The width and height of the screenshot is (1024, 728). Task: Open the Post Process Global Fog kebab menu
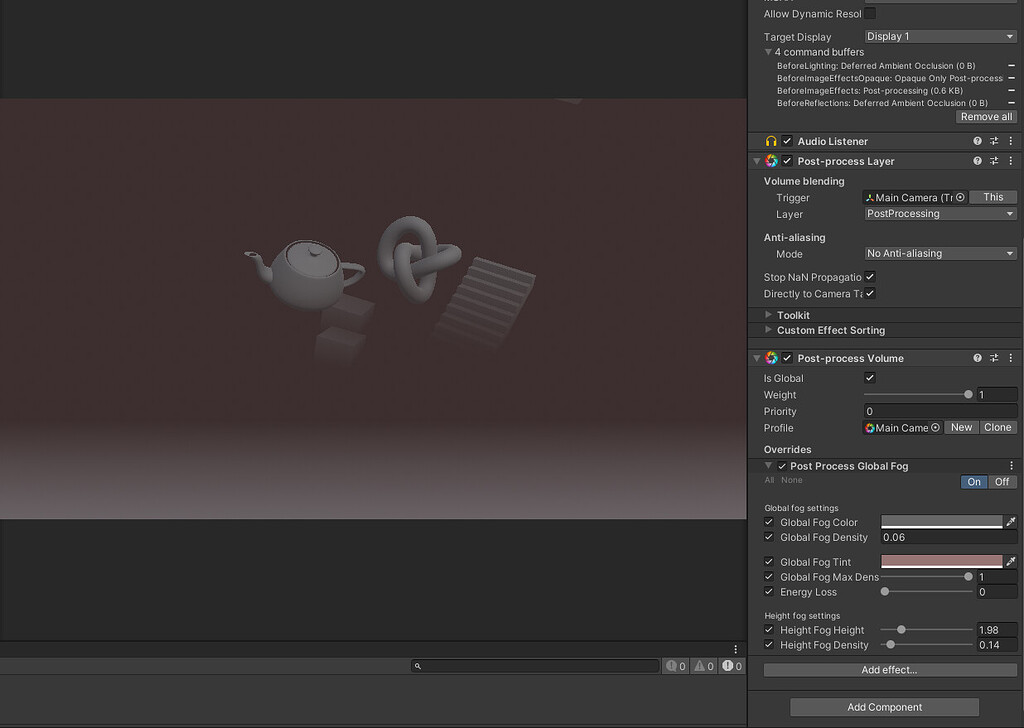[1012, 465]
